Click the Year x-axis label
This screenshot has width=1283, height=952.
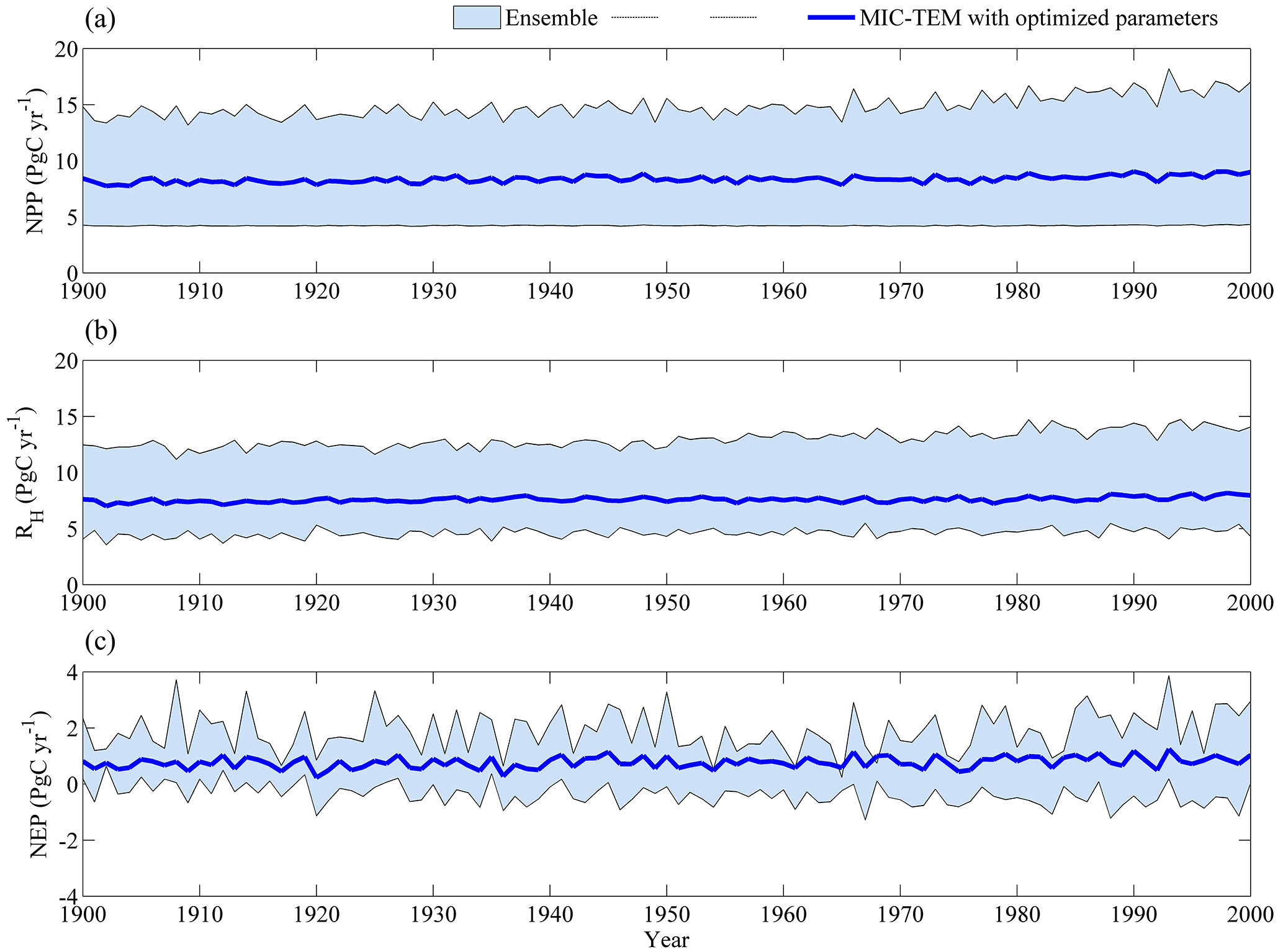tap(666, 939)
